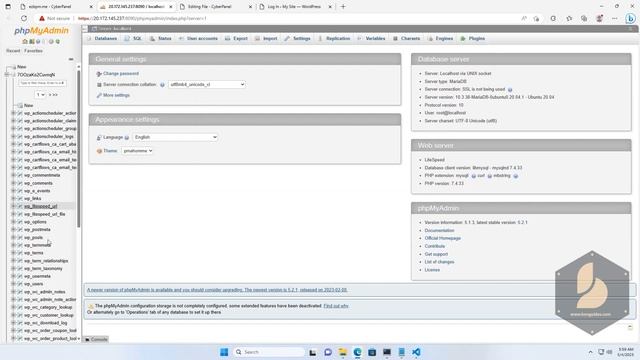
Task: Open the Replication tab
Action: [334, 38]
